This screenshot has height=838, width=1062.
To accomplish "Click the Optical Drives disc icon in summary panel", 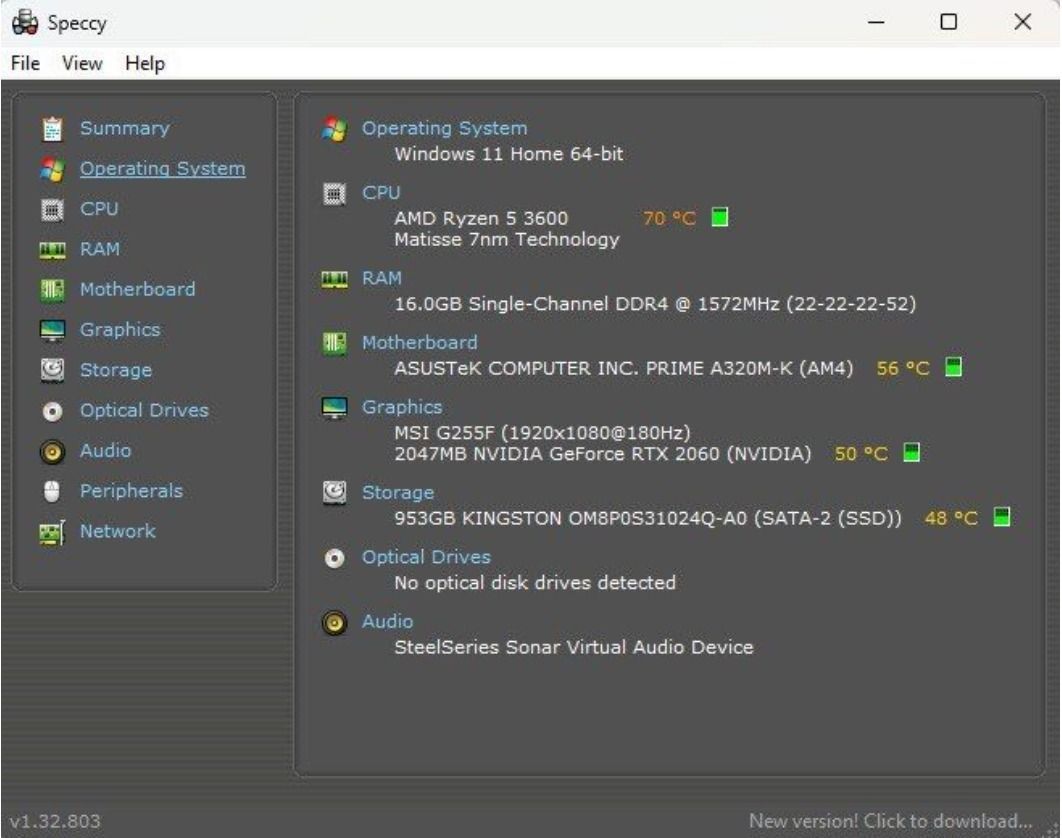I will click(x=335, y=558).
